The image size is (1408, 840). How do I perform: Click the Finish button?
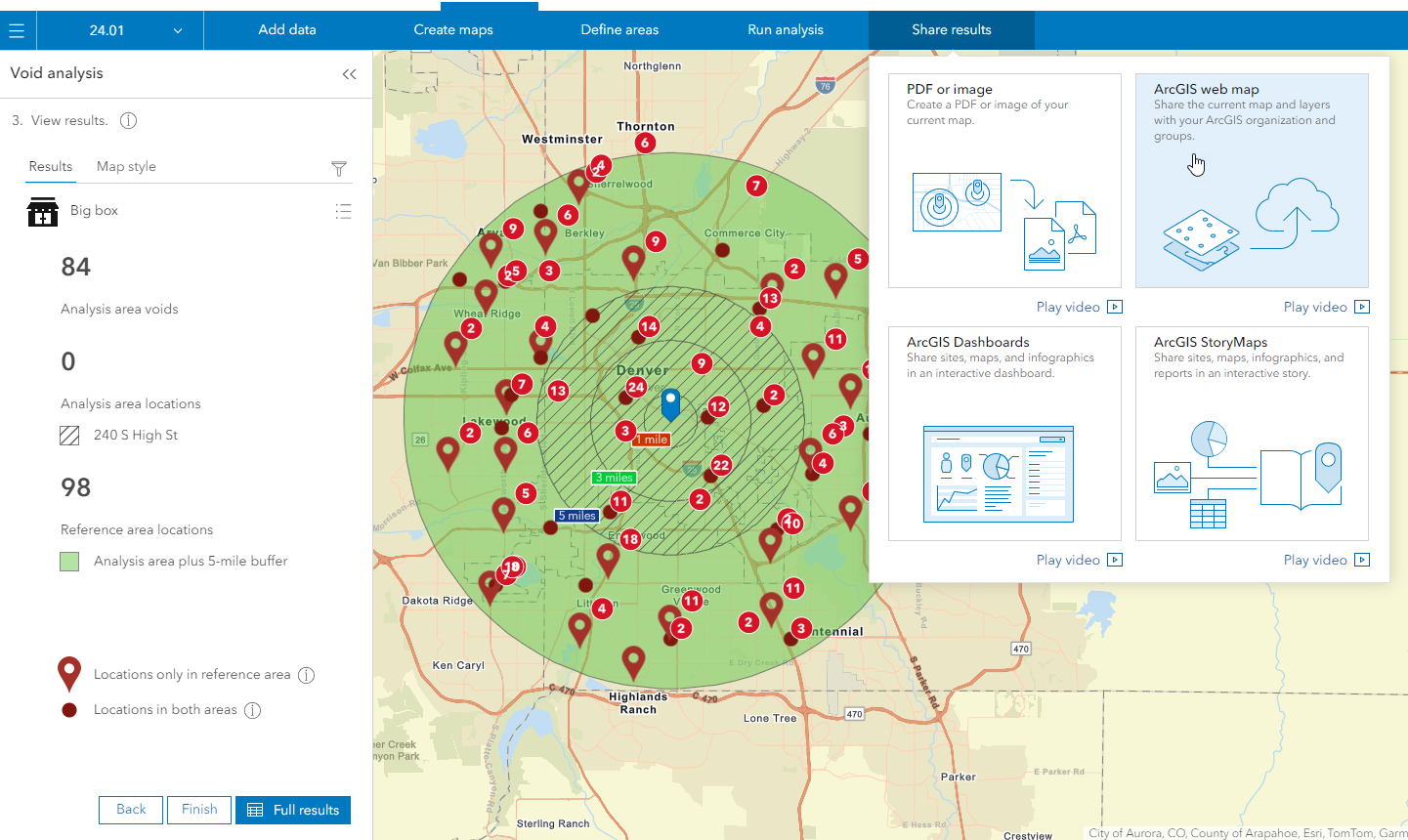tap(198, 810)
